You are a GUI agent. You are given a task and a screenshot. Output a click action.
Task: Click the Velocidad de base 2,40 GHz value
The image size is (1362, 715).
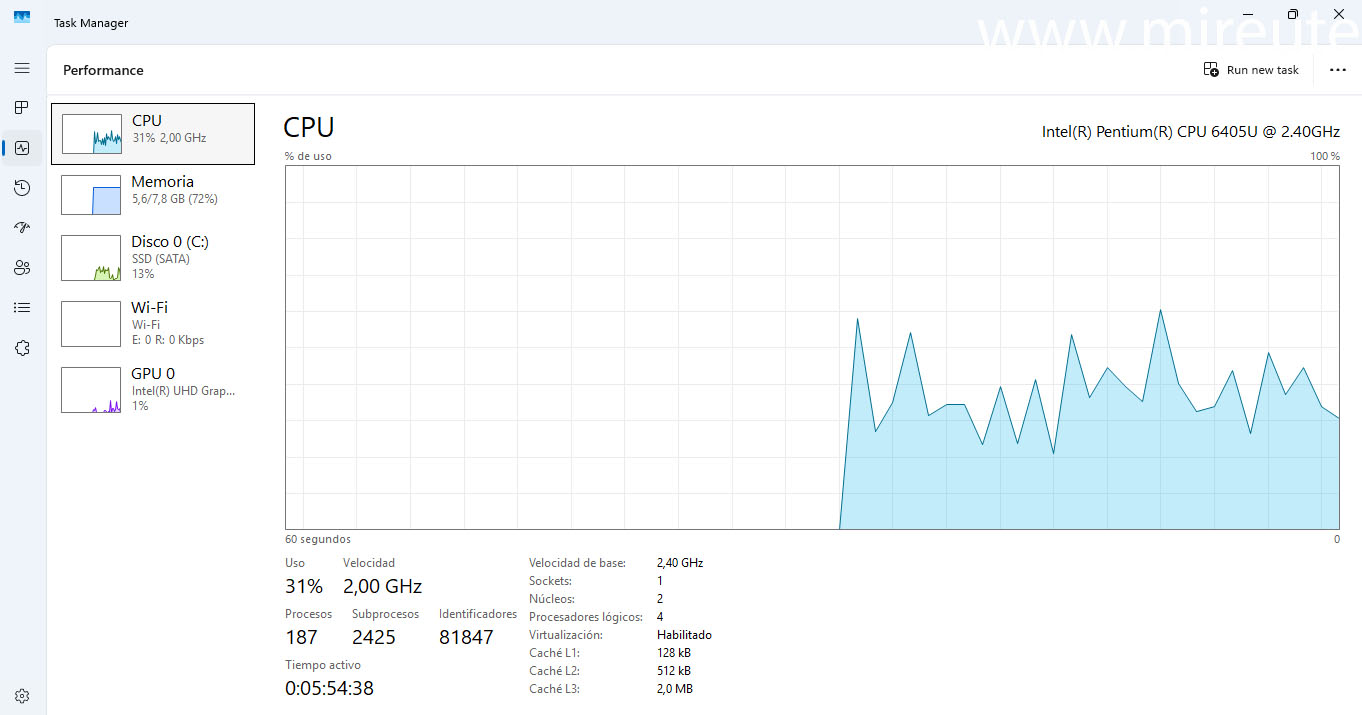tap(680, 563)
